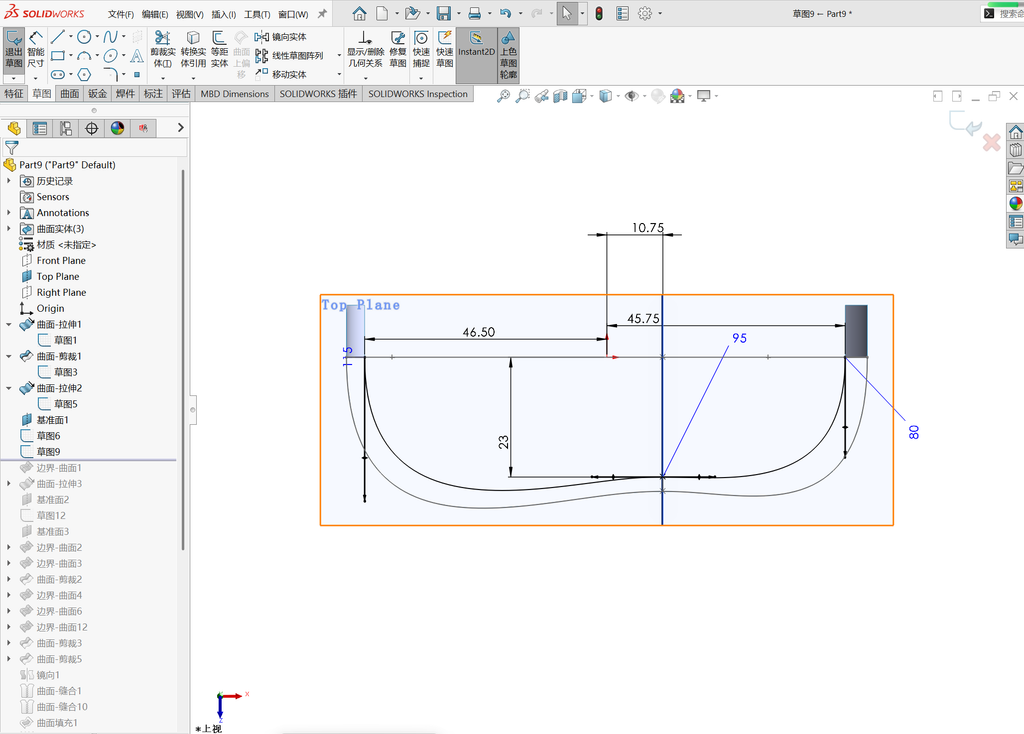Select the Corner Rectangle tool
The width and height of the screenshot is (1024, 734).
57,56
